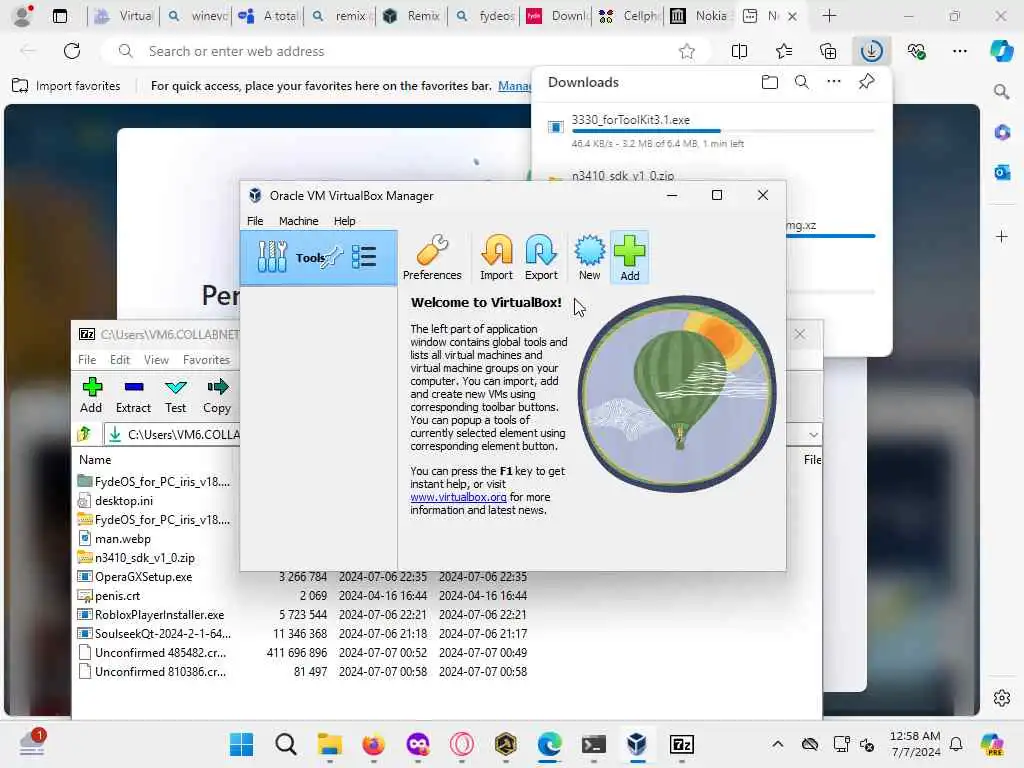The width and height of the screenshot is (1024, 768).
Task: Click the Export appliance icon in VirtualBox
Action: coord(541,257)
